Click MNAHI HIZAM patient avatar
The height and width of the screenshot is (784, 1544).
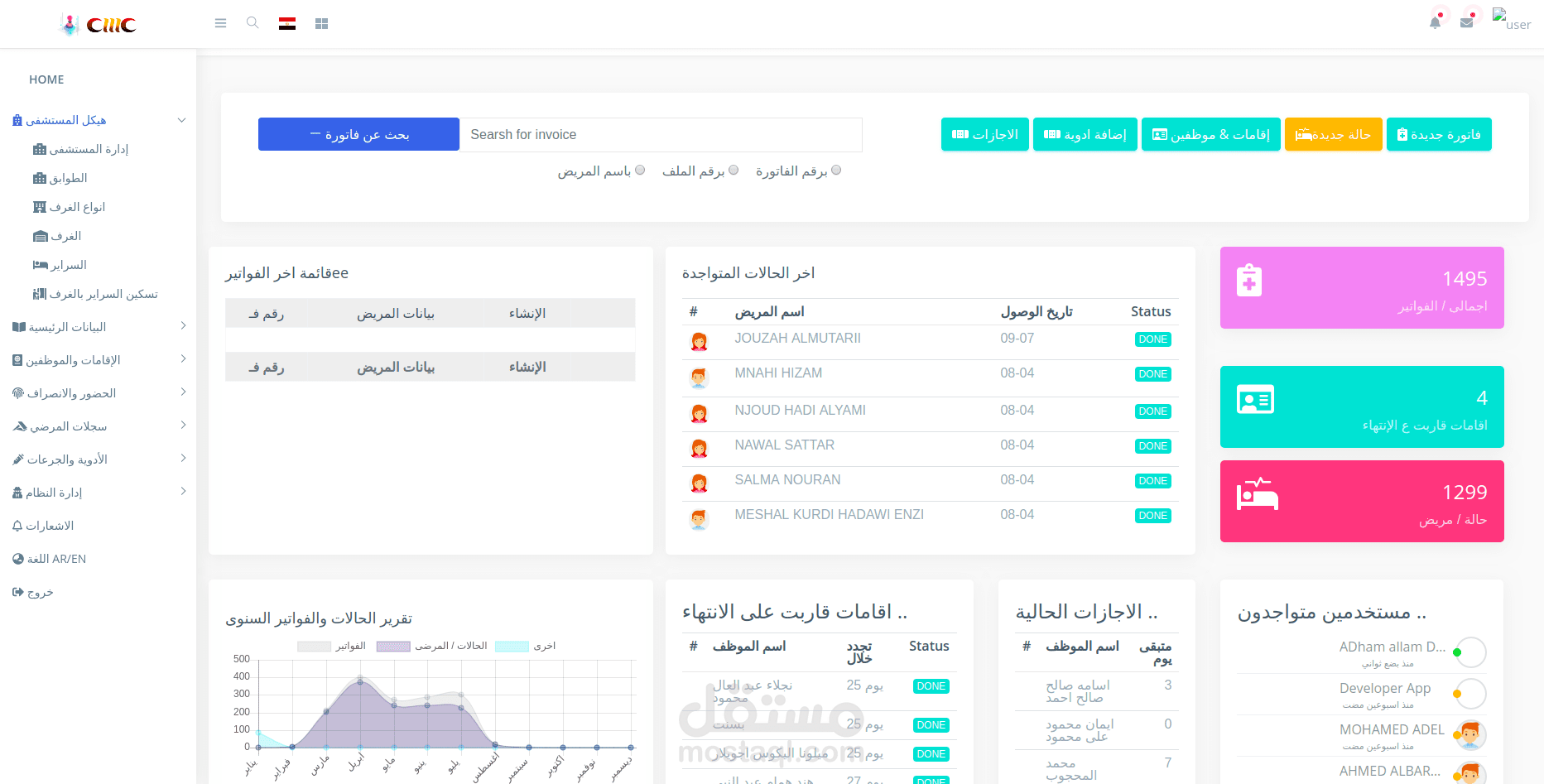(700, 378)
